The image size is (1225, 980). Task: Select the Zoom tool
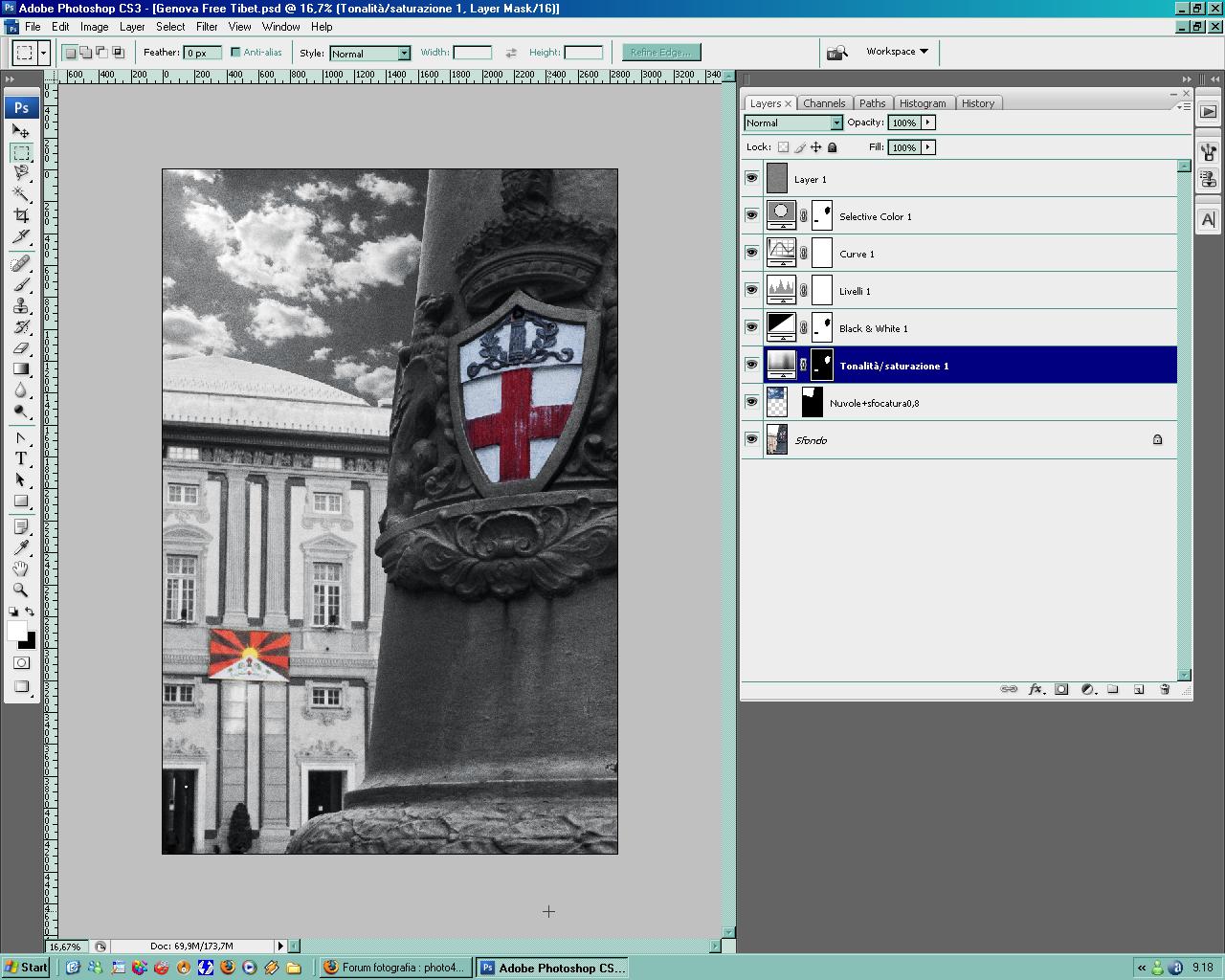(21, 590)
